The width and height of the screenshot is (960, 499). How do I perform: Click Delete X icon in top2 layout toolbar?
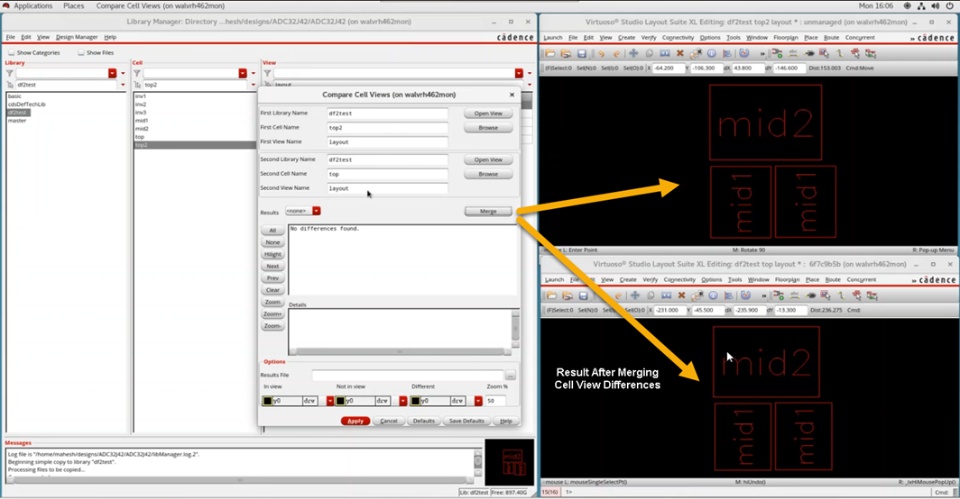click(x=680, y=53)
